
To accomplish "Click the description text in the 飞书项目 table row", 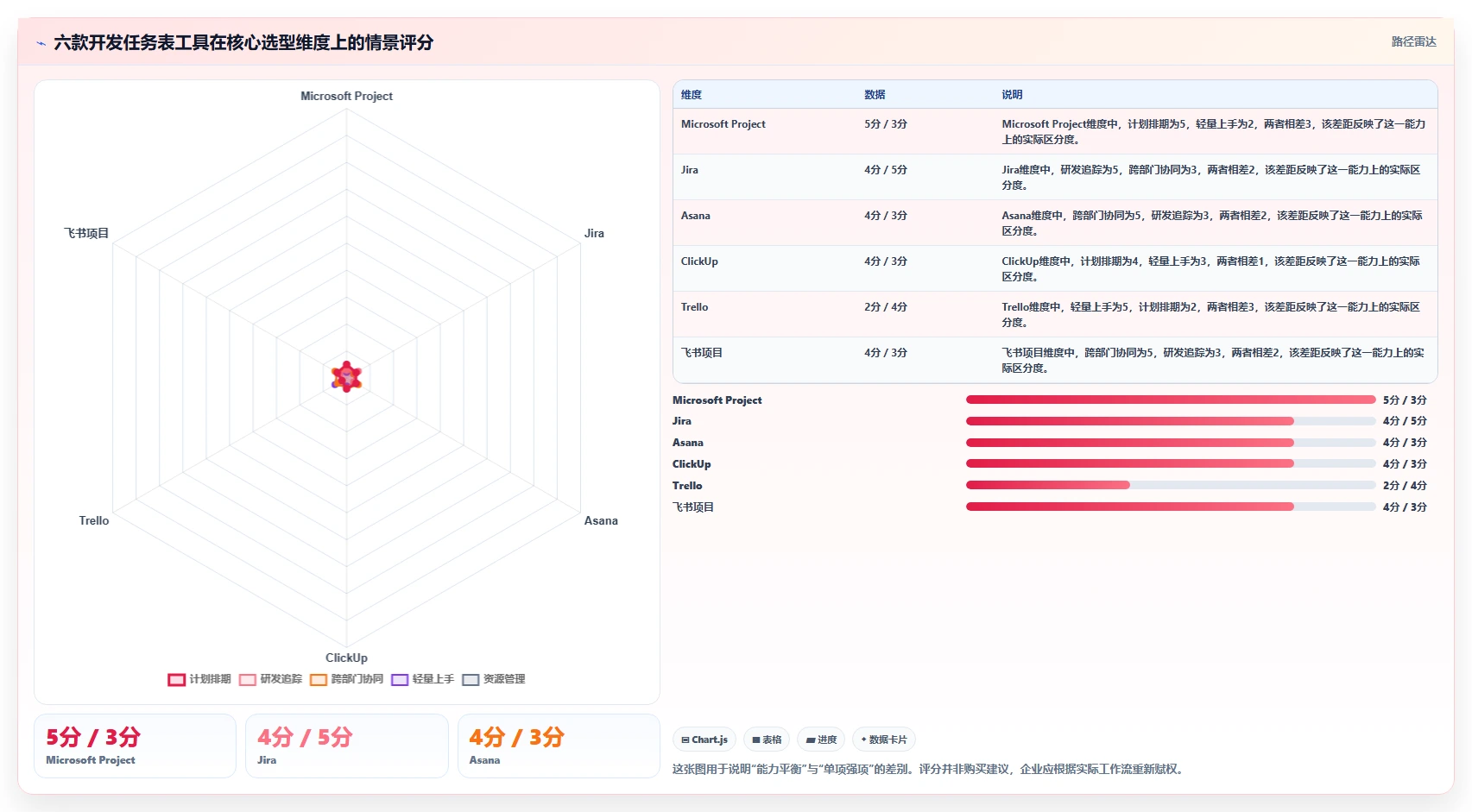I will coord(1213,361).
